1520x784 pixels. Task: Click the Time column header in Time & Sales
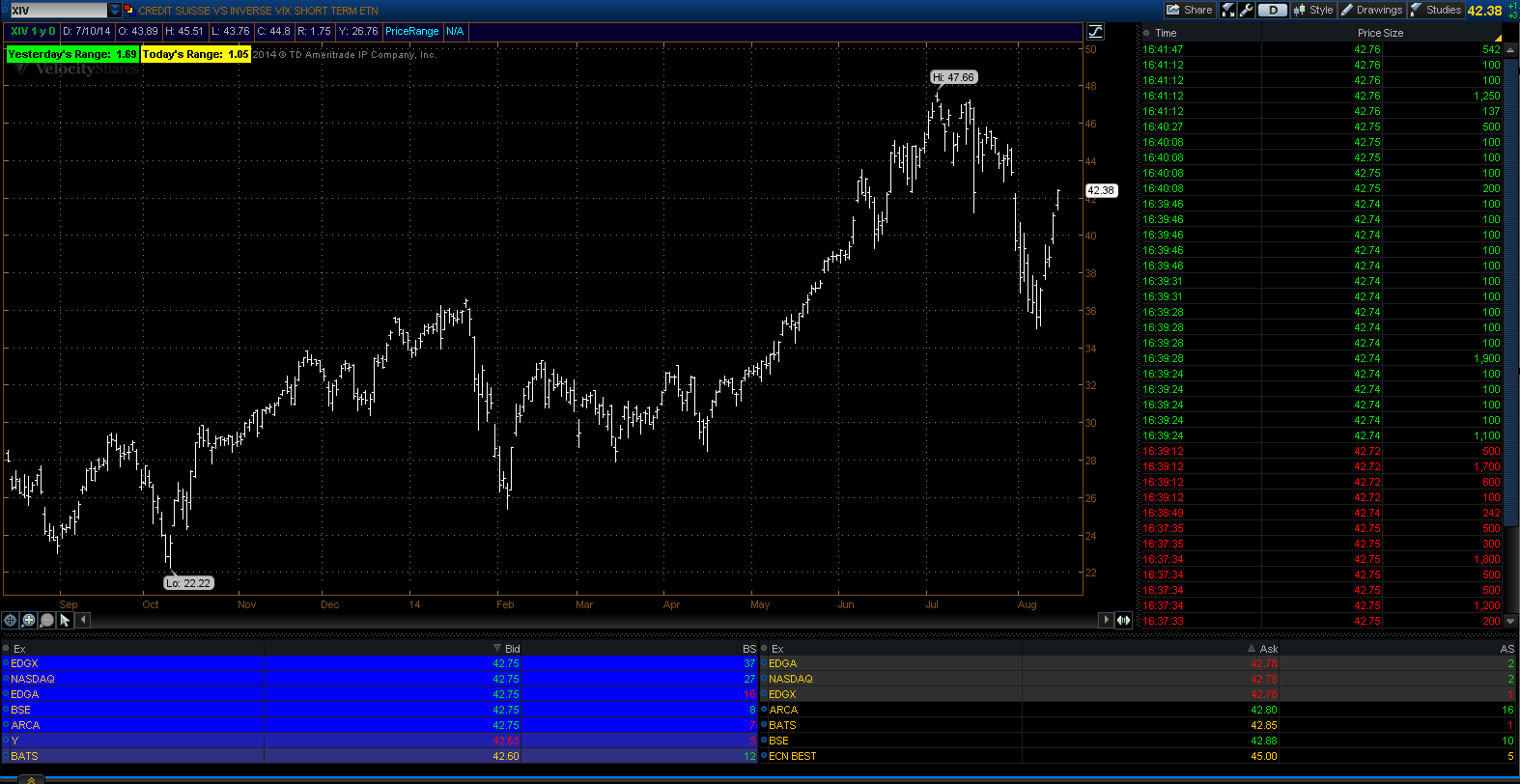click(x=1166, y=33)
